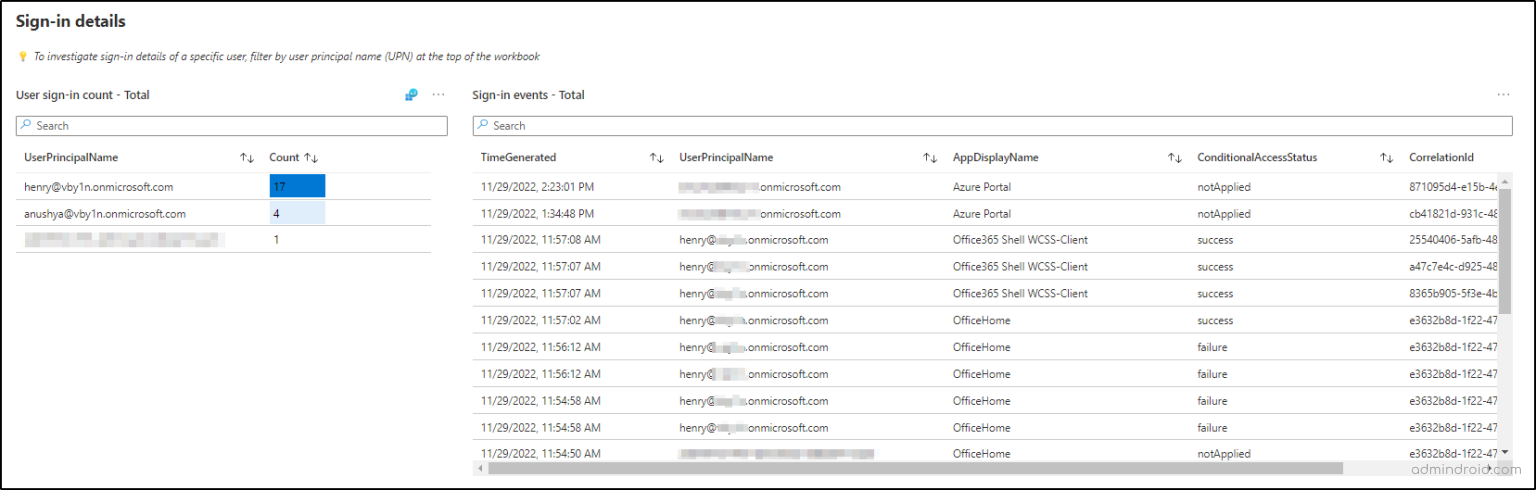Click henry user name in 11:57:08 AM row
This screenshot has height=490, width=1536.
point(754,240)
